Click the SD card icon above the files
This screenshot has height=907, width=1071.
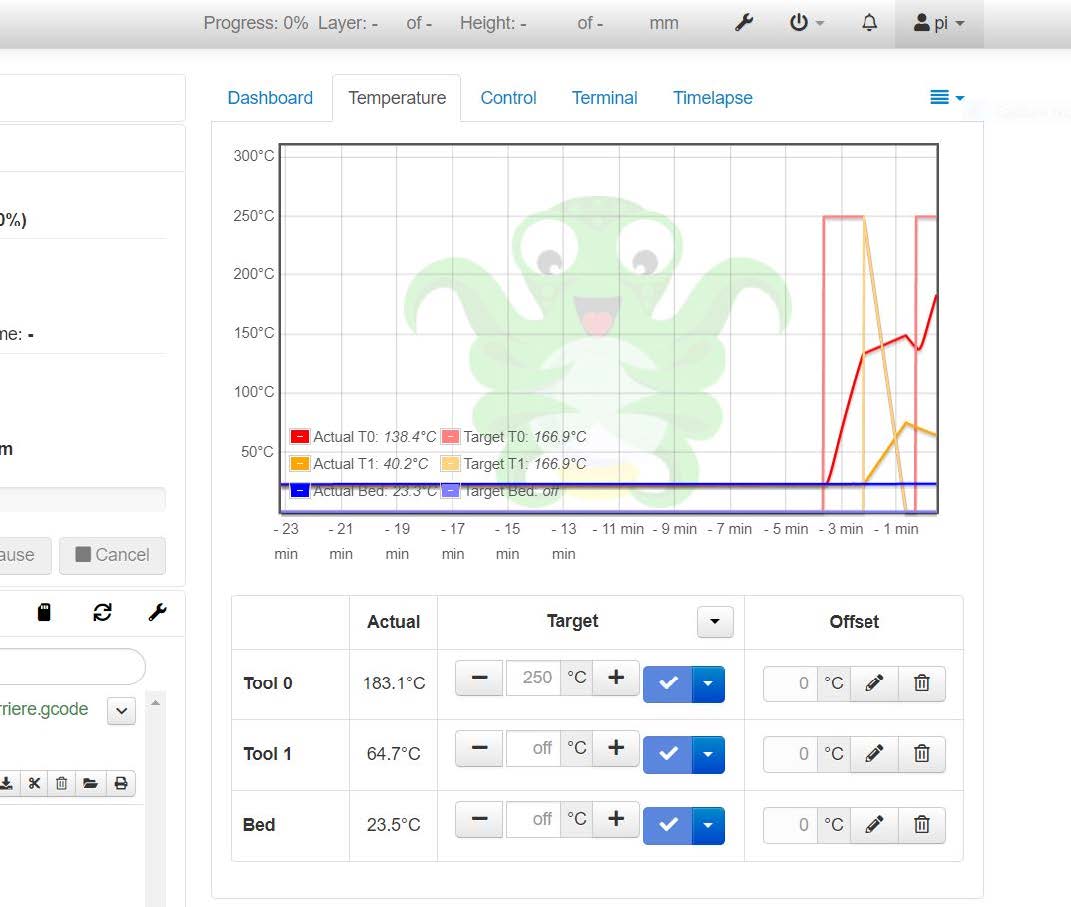pyautogui.click(x=43, y=611)
